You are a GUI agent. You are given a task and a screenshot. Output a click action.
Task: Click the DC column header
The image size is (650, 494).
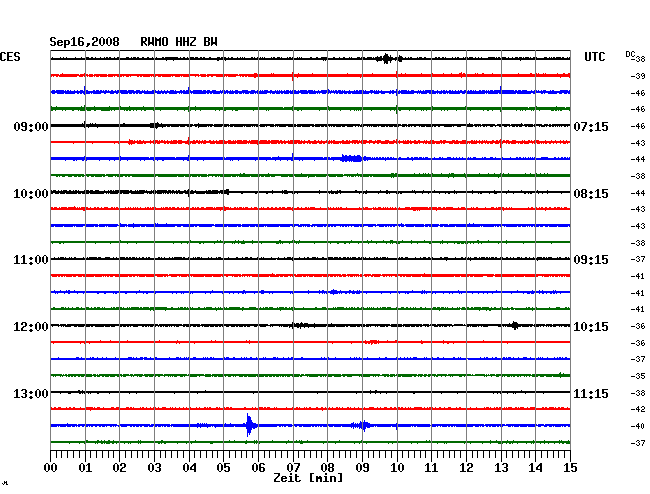pos(630,54)
